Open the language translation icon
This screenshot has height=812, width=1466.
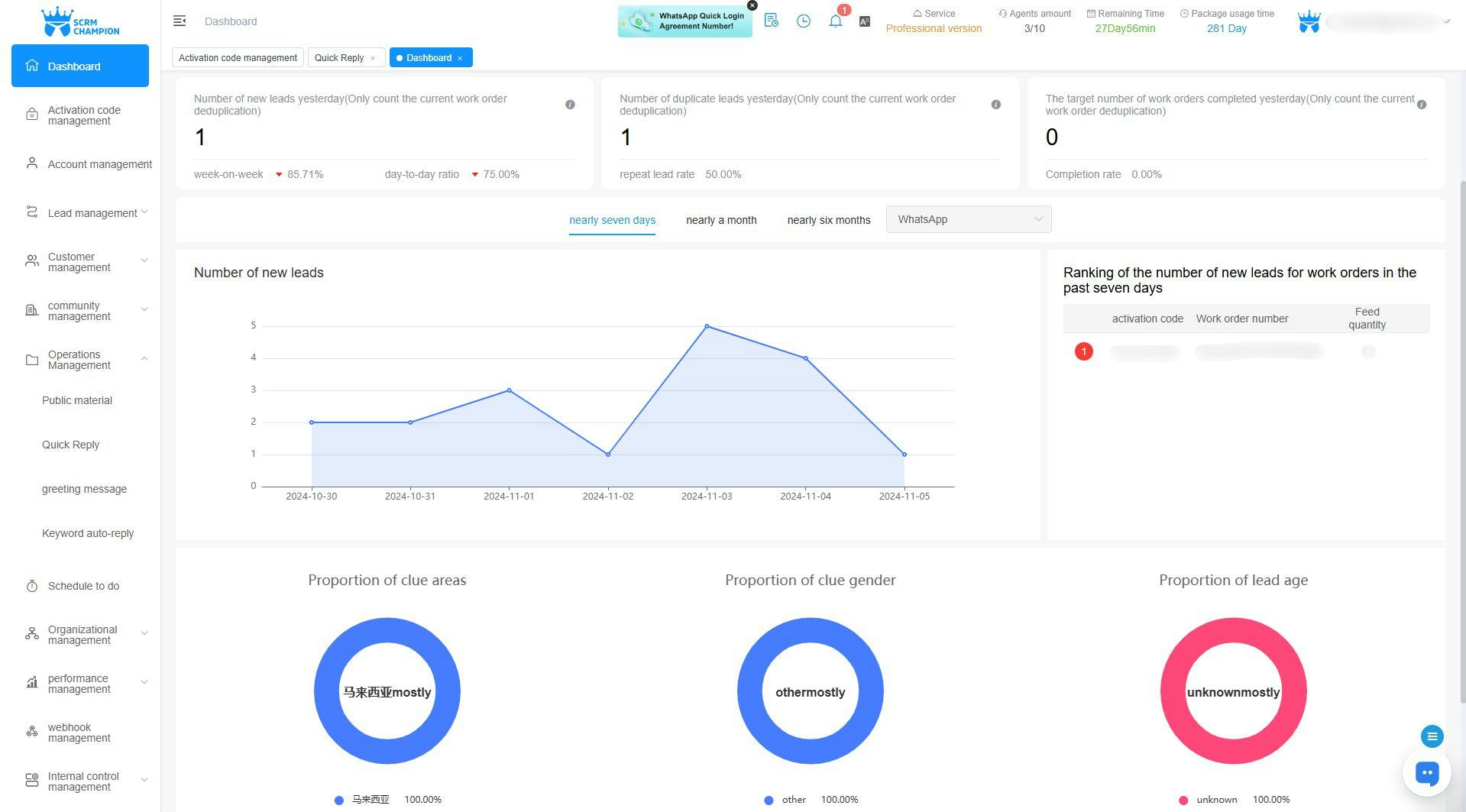pos(864,21)
